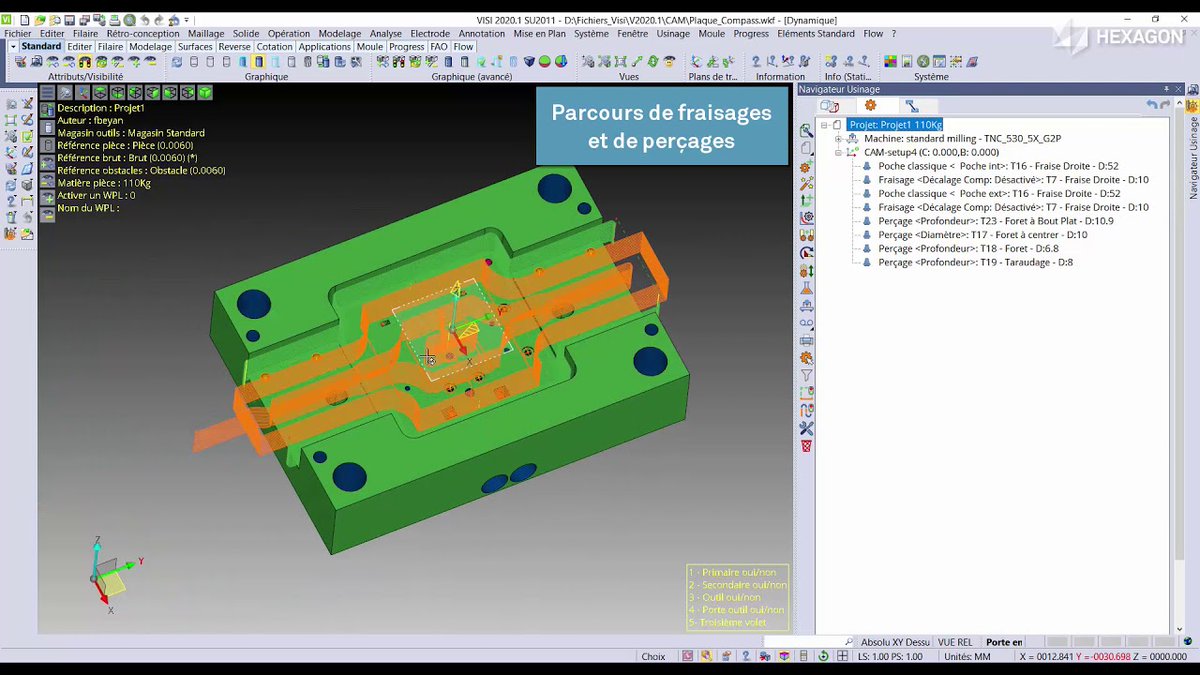Open the FAO menu
Viewport: 1200px width, 675px height.
point(439,46)
